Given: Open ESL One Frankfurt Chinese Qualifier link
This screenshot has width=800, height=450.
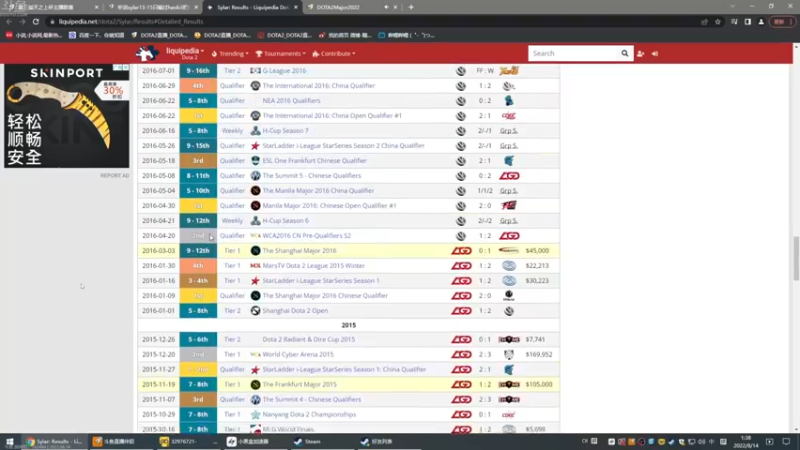Looking at the screenshot, I should click(x=314, y=161).
